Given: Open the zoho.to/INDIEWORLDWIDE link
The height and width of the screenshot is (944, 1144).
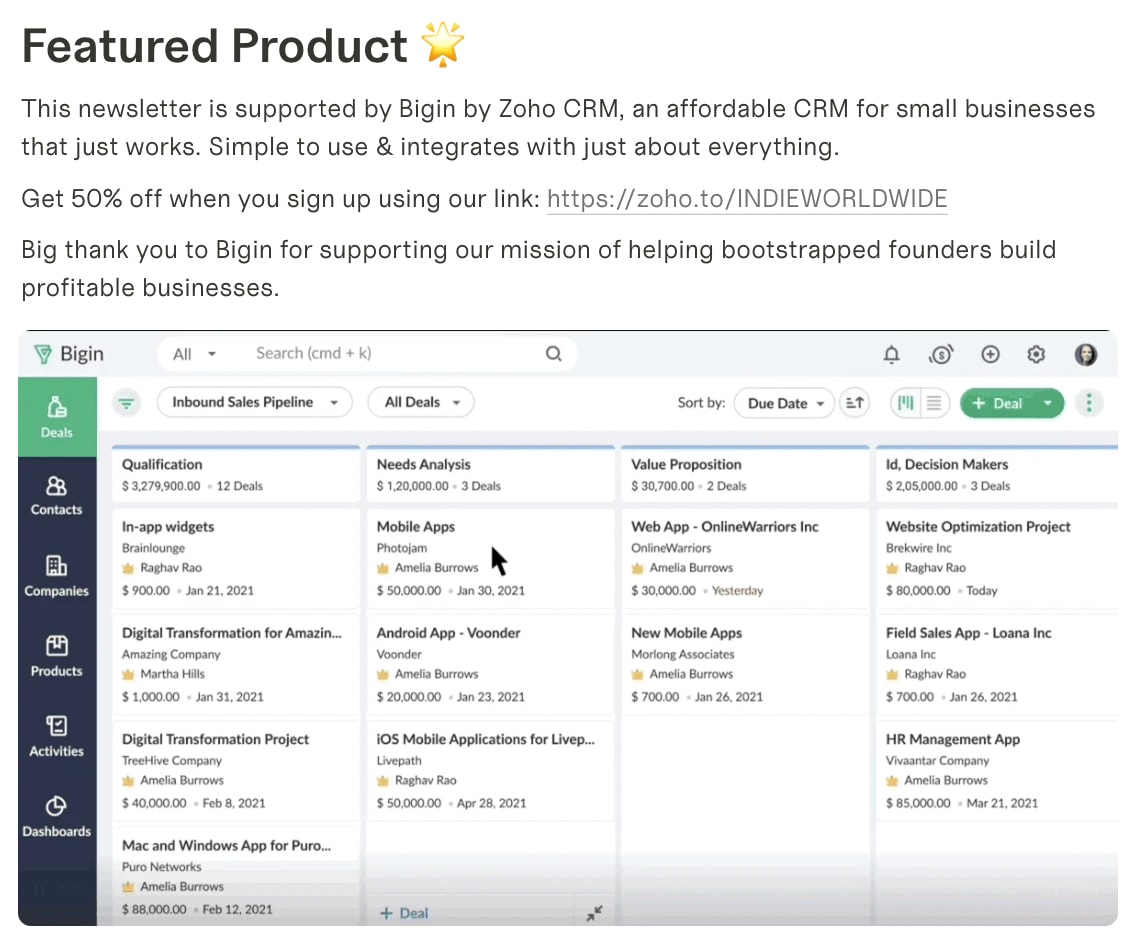Looking at the screenshot, I should [747, 198].
